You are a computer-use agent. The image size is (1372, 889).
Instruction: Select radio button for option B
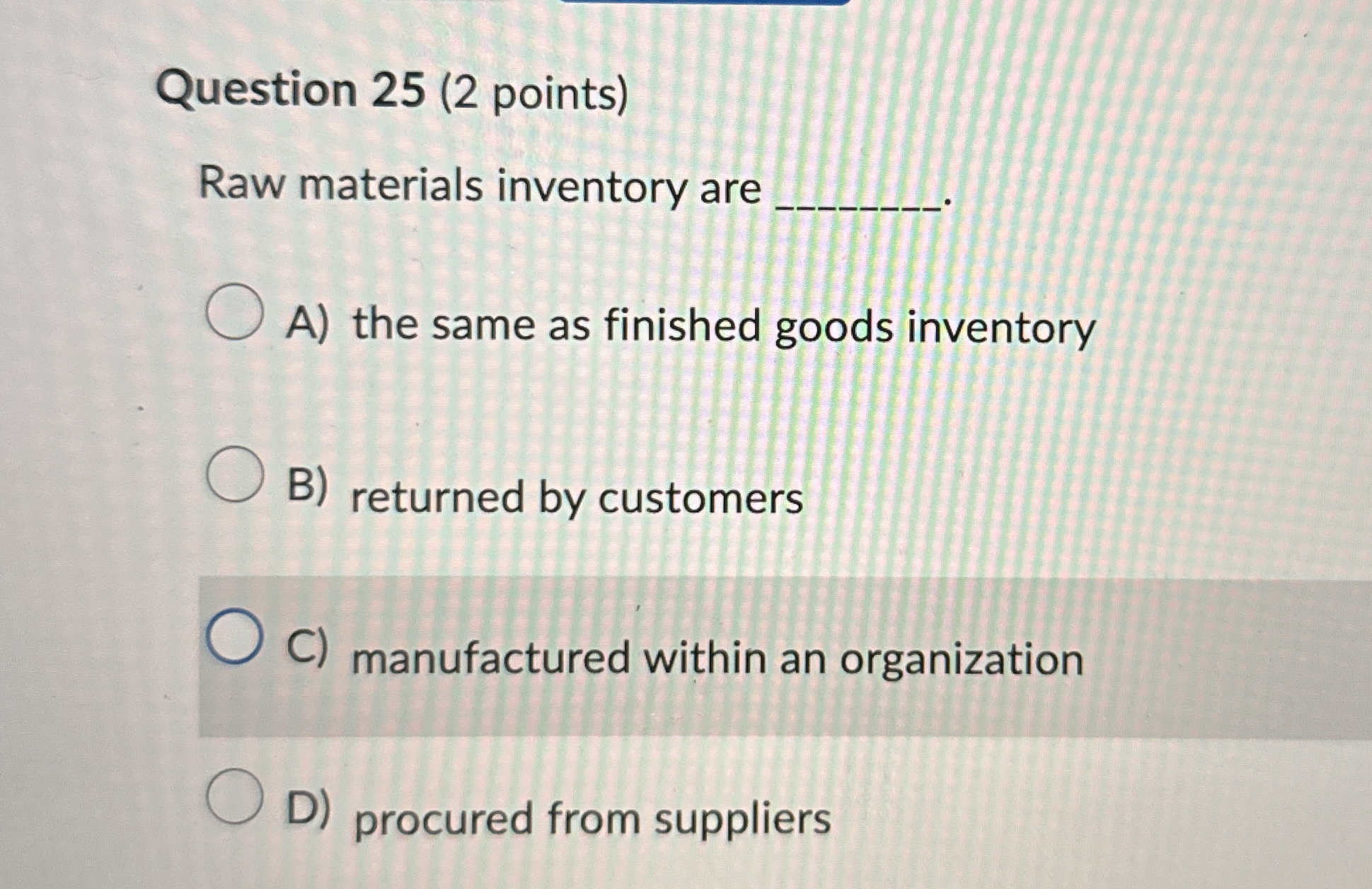pyautogui.click(x=234, y=475)
